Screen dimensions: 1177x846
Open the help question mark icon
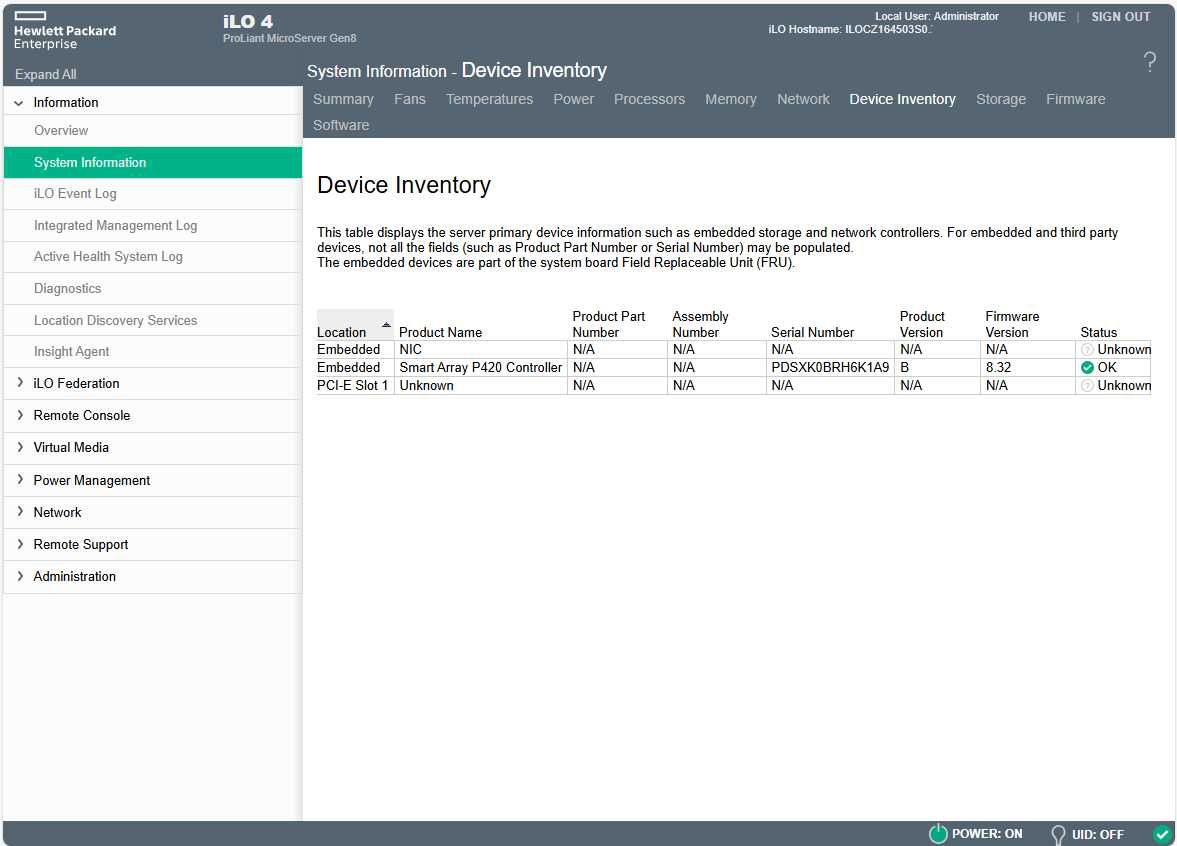(1149, 62)
